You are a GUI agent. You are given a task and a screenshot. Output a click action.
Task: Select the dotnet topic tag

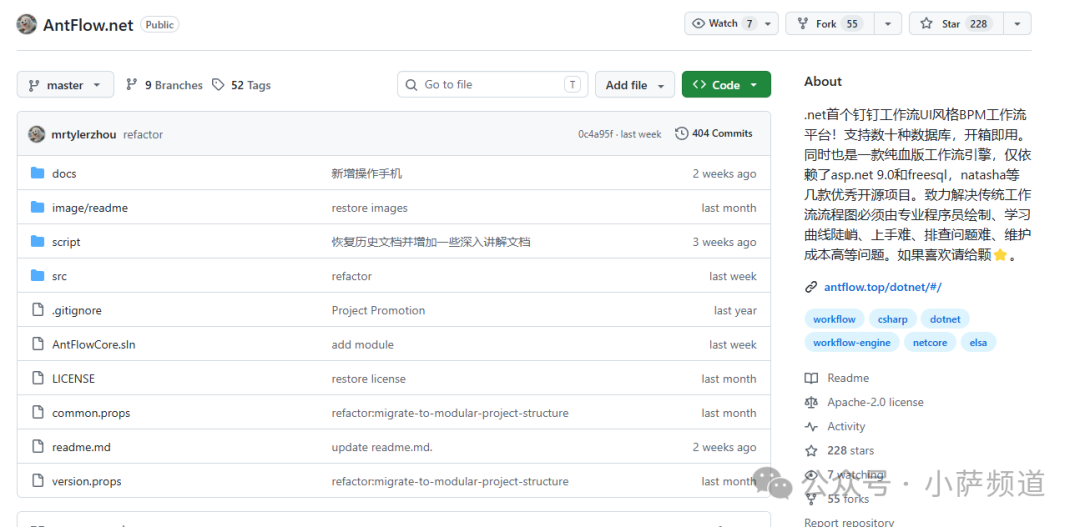(x=945, y=319)
